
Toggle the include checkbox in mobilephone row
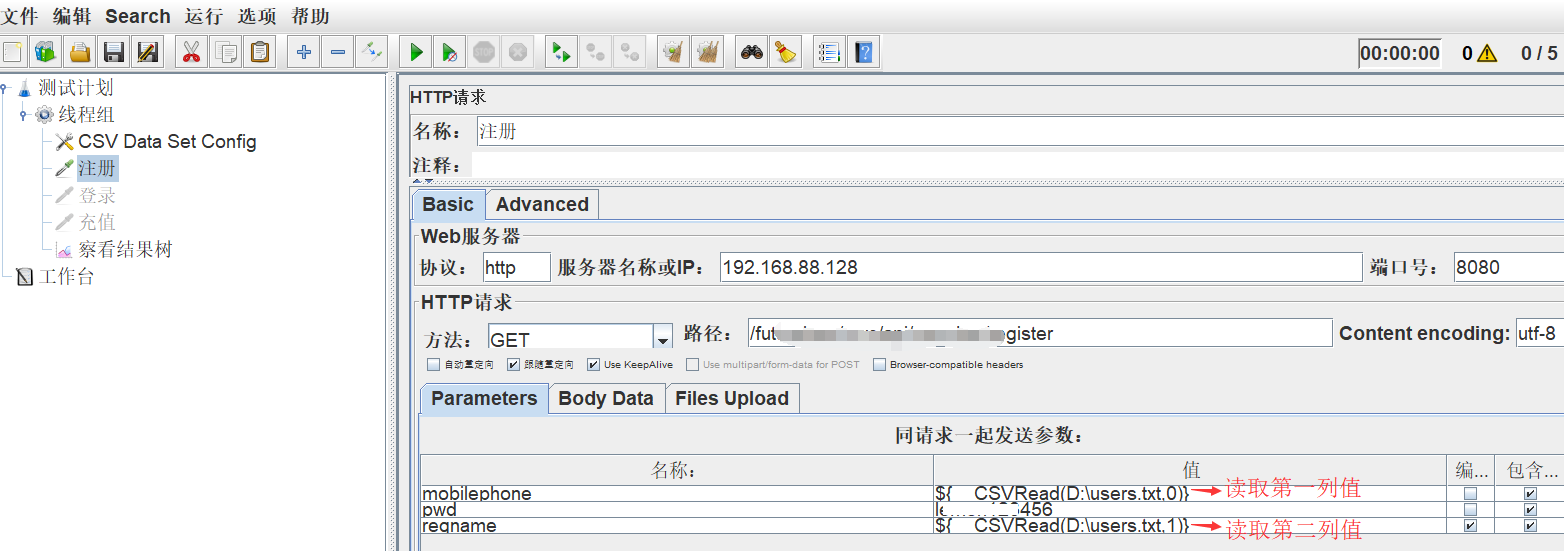pos(1530,494)
